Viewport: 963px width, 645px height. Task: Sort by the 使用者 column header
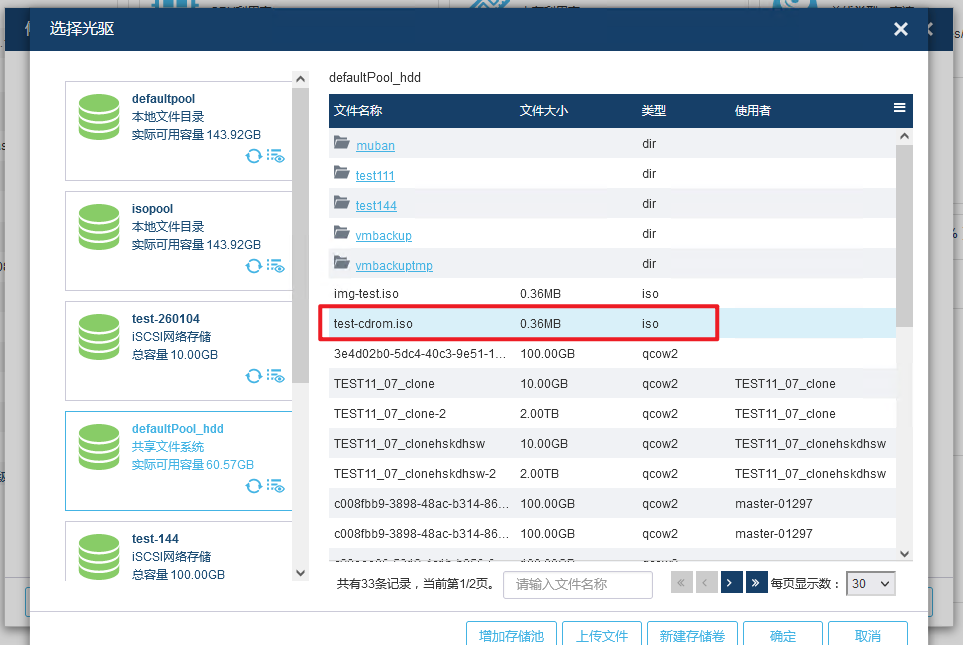pos(753,111)
